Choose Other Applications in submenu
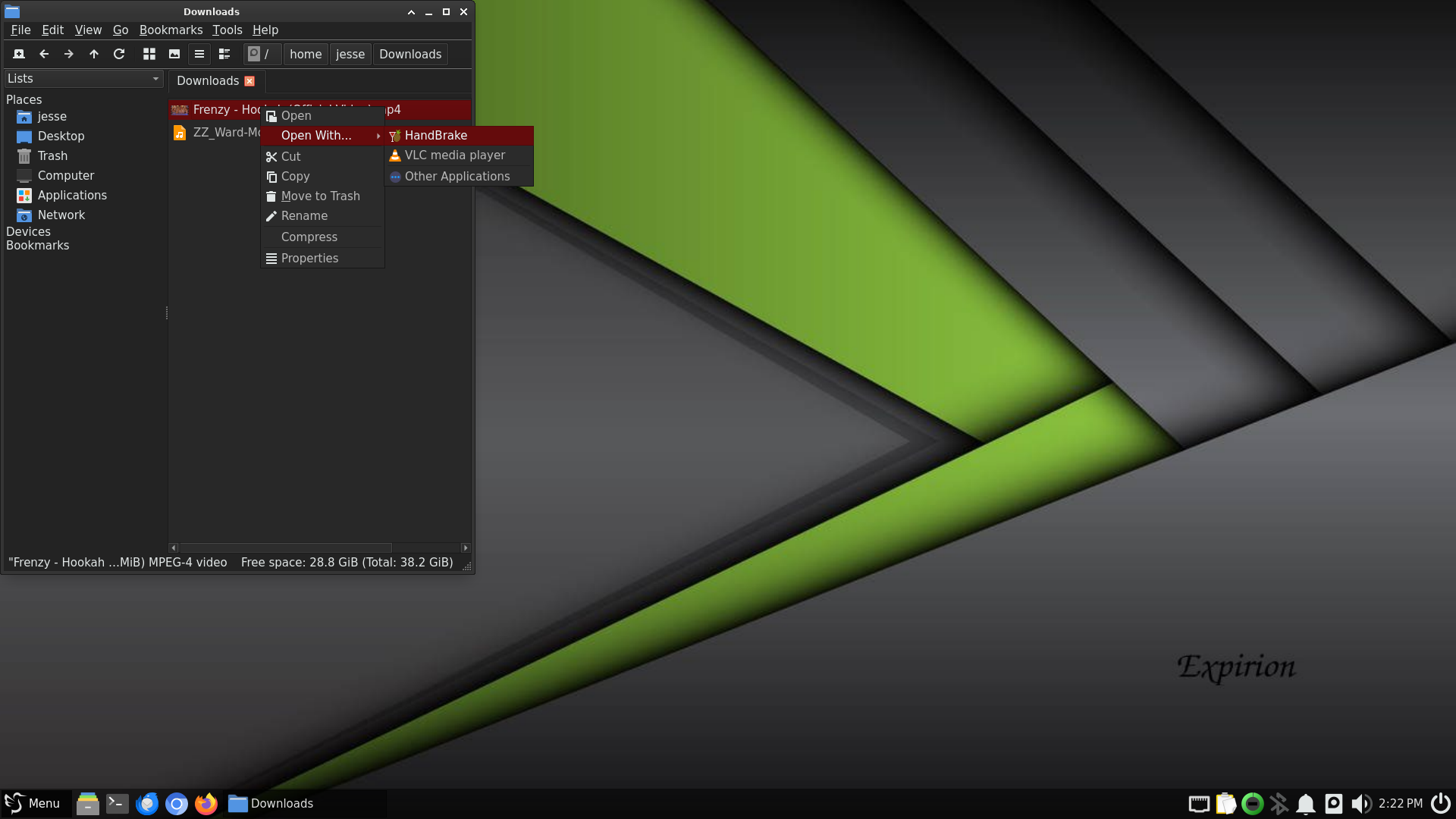Image resolution: width=1456 pixels, height=819 pixels. click(x=459, y=176)
